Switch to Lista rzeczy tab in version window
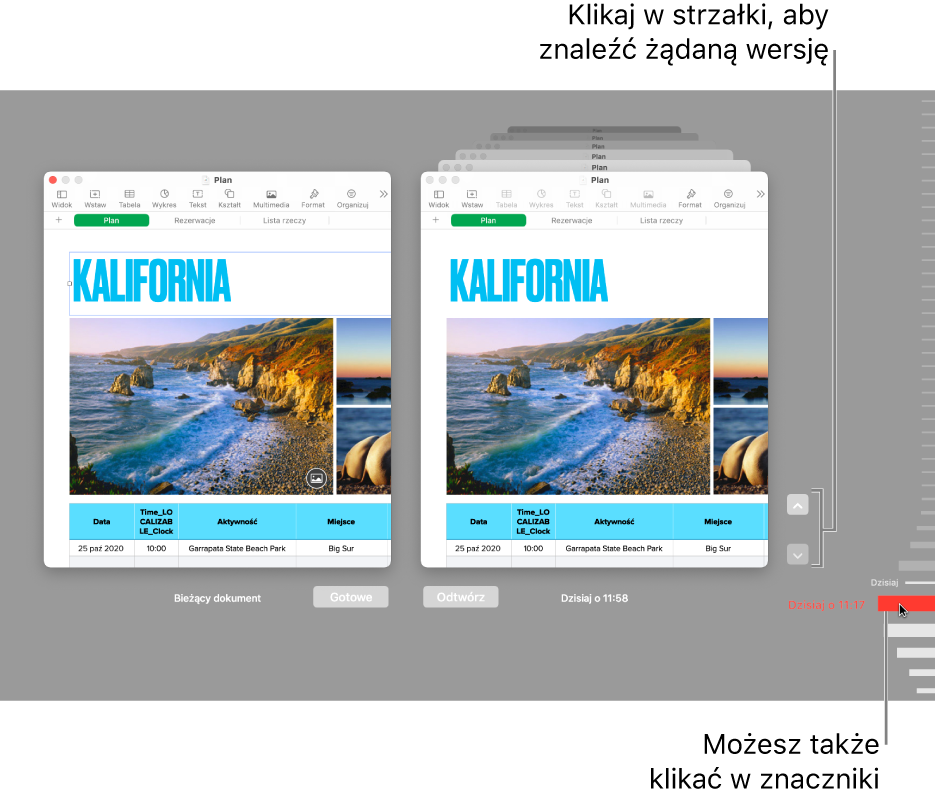 pos(661,221)
